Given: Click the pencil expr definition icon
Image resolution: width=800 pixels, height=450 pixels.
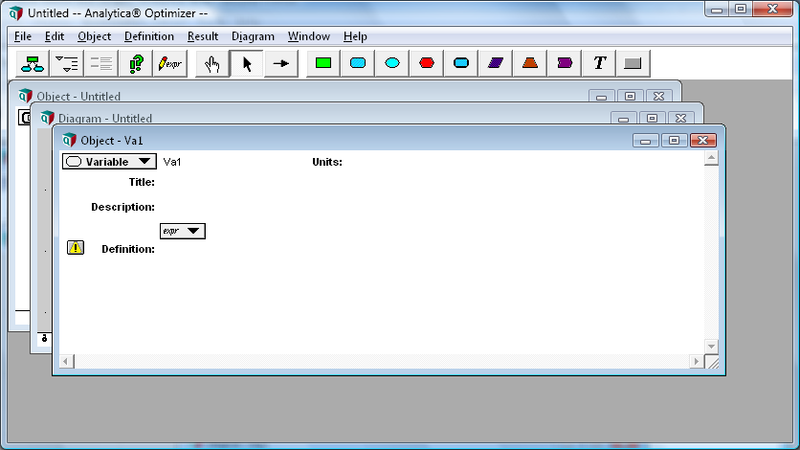Looking at the screenshot, I should tap(170, 64).
